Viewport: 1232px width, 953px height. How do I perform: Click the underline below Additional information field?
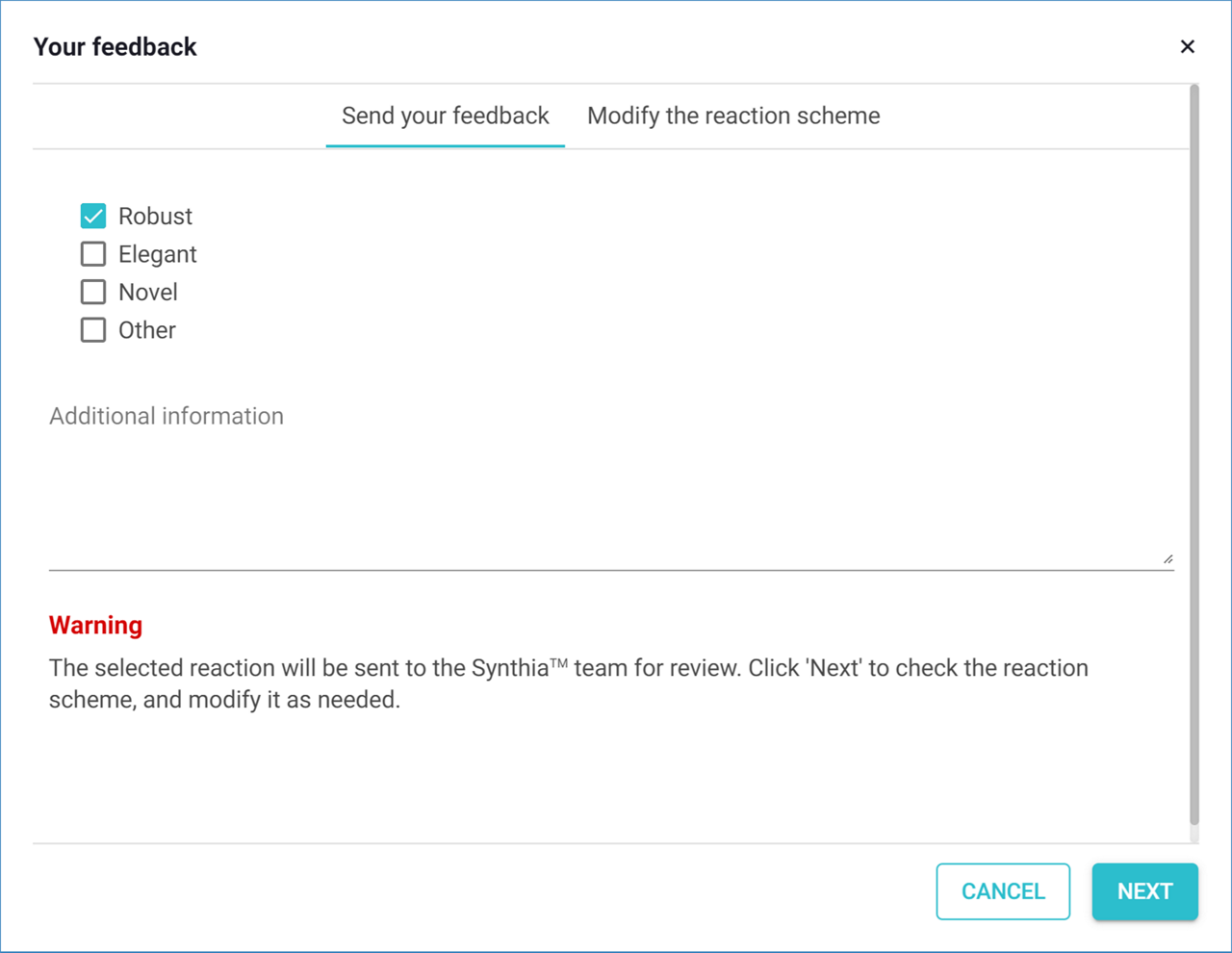tap(610, 570)
